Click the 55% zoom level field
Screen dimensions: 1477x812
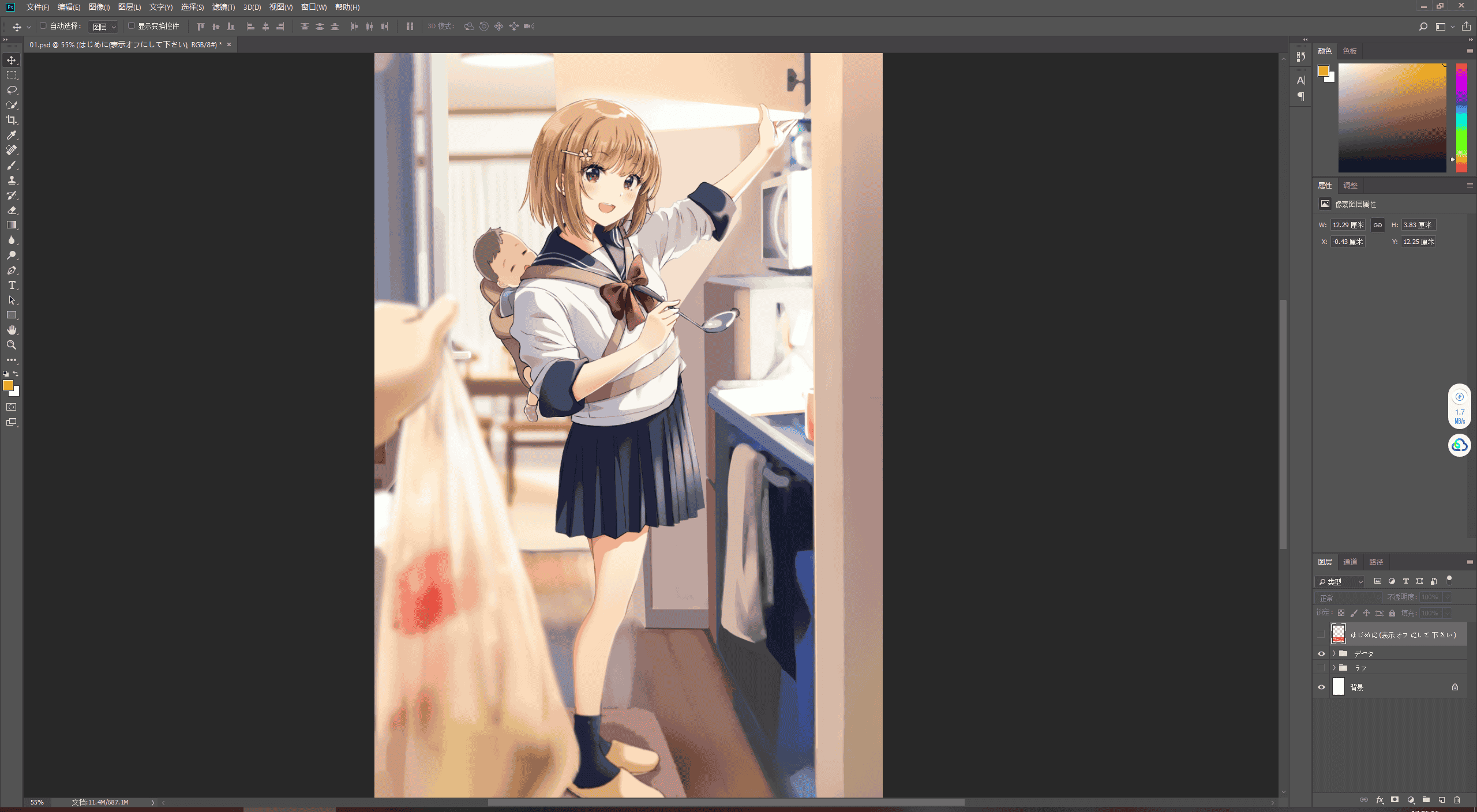click(37, 802)
